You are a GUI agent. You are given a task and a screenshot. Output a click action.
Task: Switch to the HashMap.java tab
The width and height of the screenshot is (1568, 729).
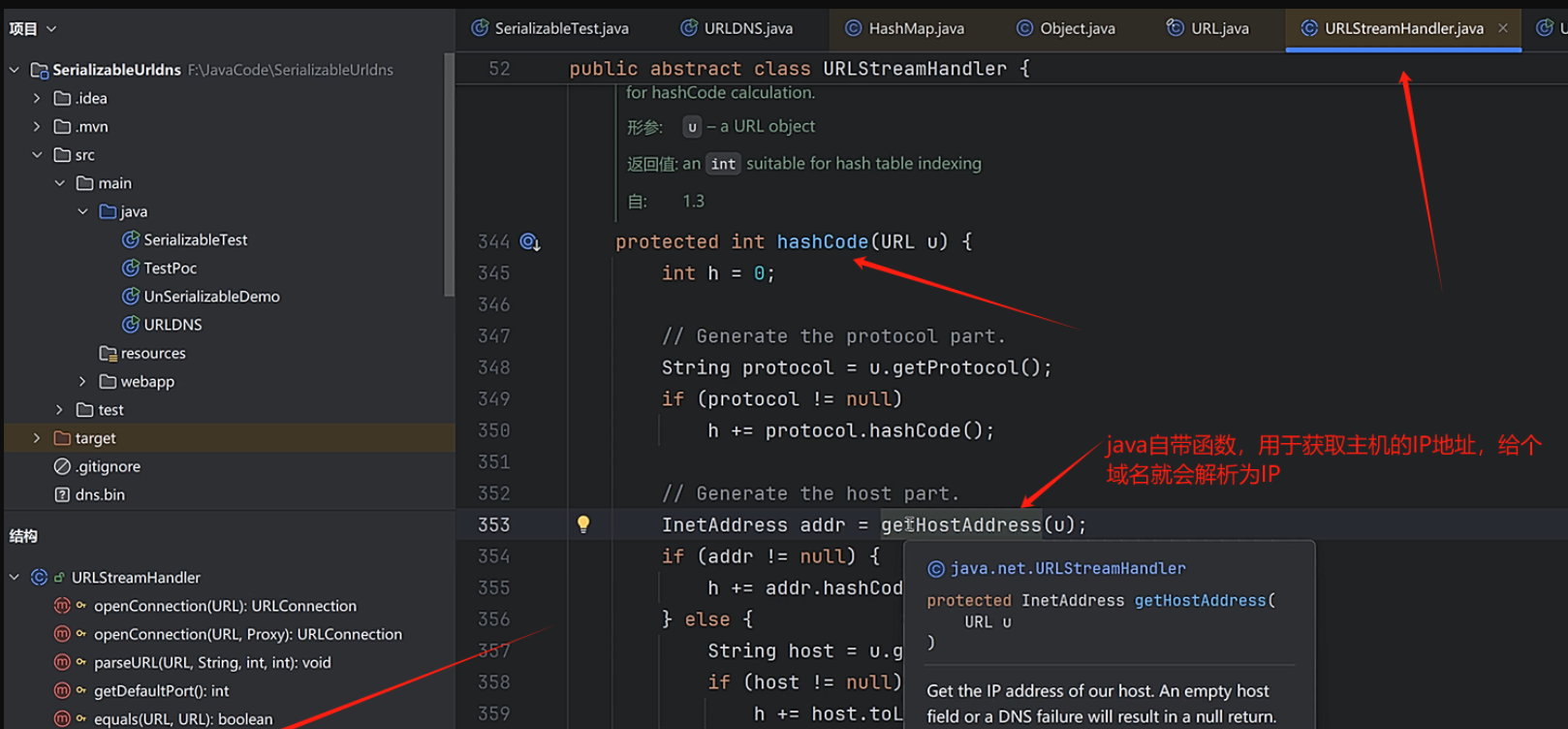pos(905,28)
